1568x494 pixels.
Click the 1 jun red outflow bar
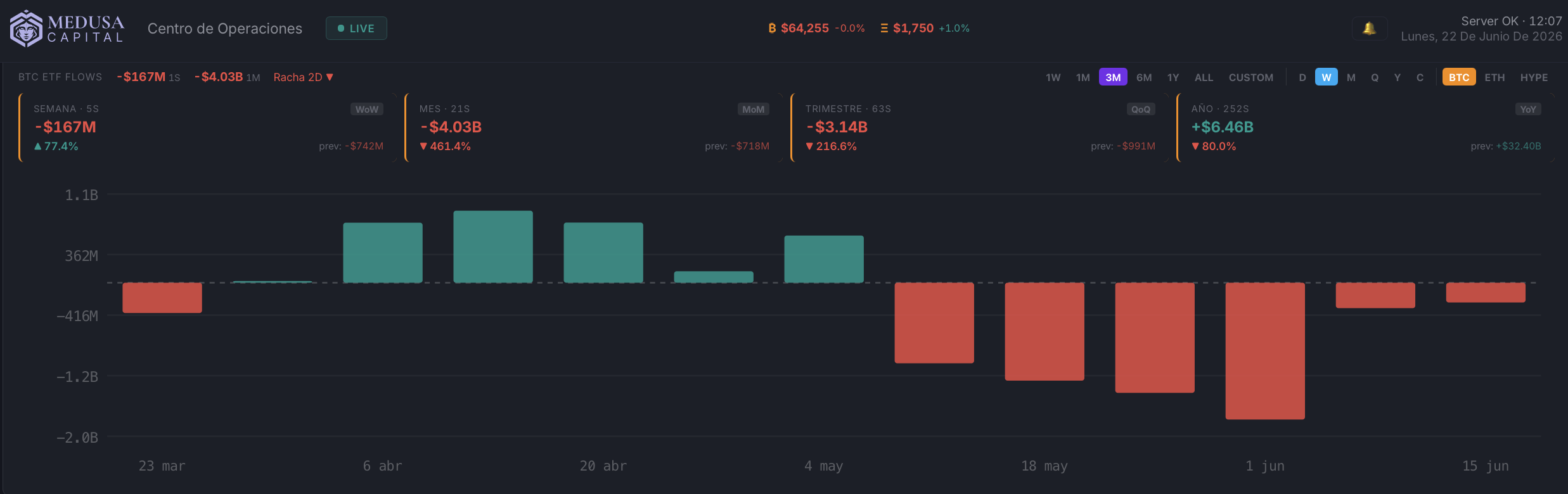tap(1265, 351)
